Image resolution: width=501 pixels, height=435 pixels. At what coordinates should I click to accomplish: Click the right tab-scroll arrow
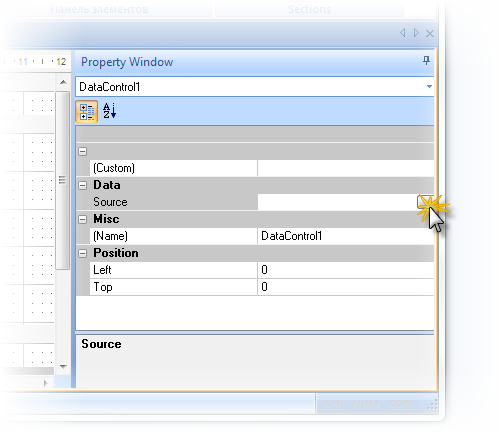tap(416, 33)
